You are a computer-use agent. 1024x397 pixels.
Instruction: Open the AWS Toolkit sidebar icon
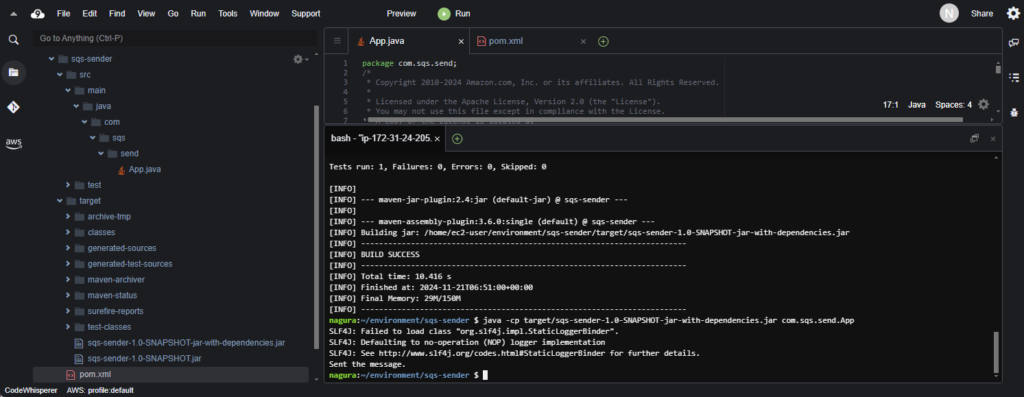click(13, 143)
